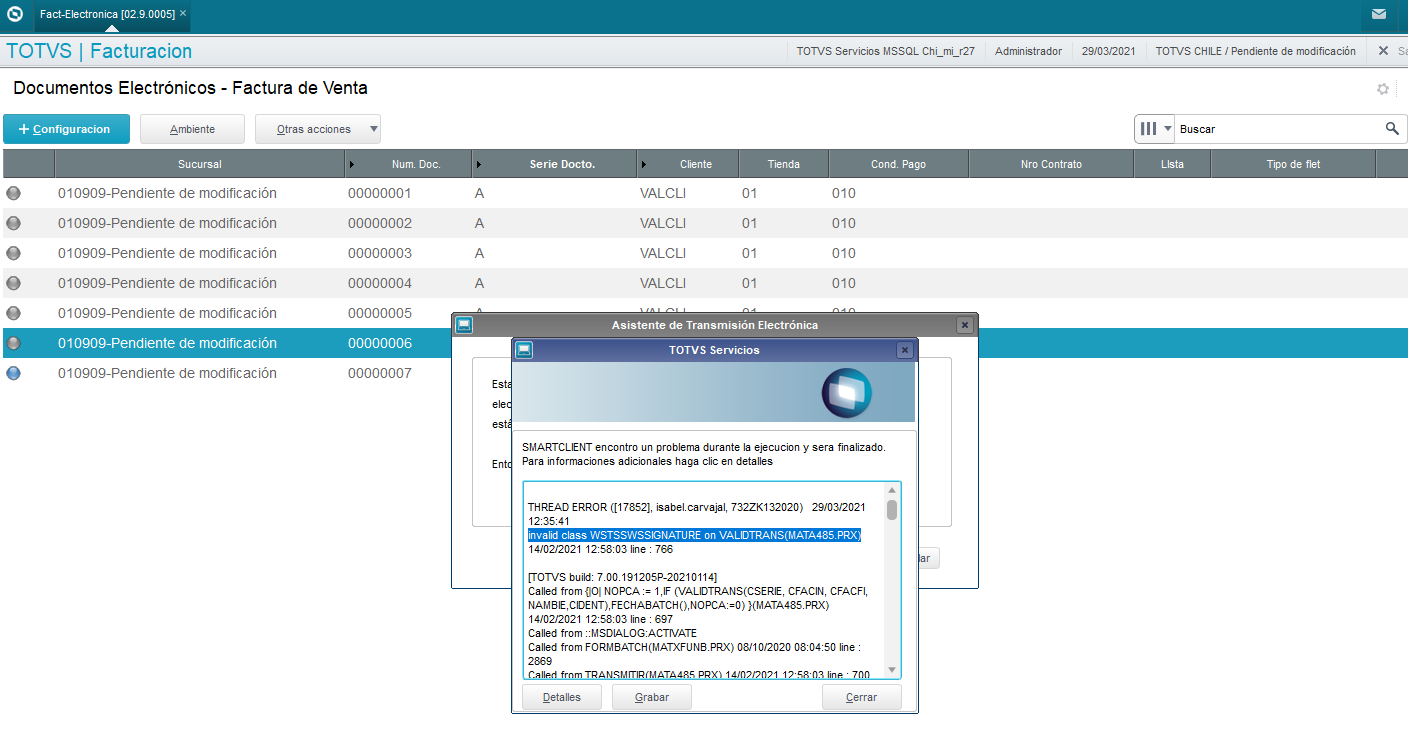
Task: Sort by the Lista column header
Action: [1172, 164]
